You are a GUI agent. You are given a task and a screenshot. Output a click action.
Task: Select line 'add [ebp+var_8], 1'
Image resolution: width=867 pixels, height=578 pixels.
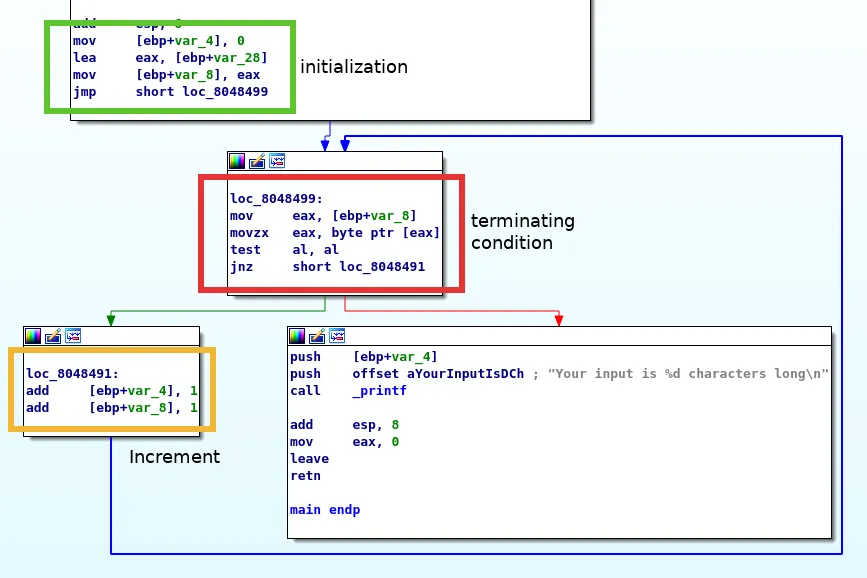coord(112,408)
